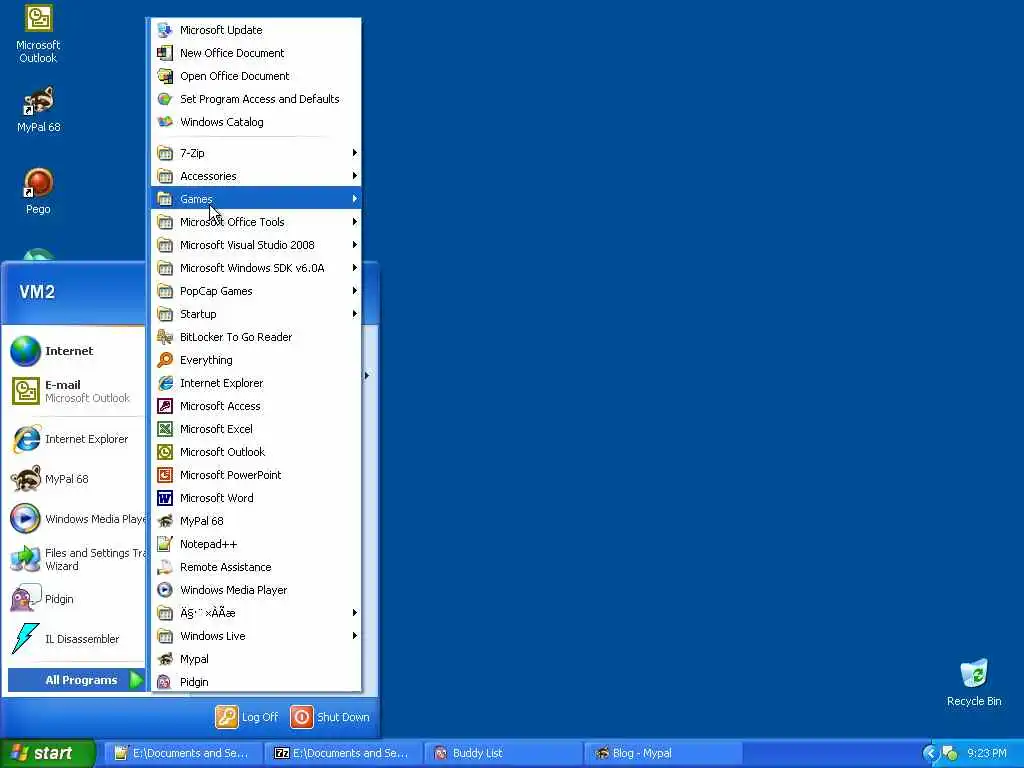This screenshot has height=768, width=1024.
Task: Click the 9:23 PM system clock
Action: click(x=987, y=753)
